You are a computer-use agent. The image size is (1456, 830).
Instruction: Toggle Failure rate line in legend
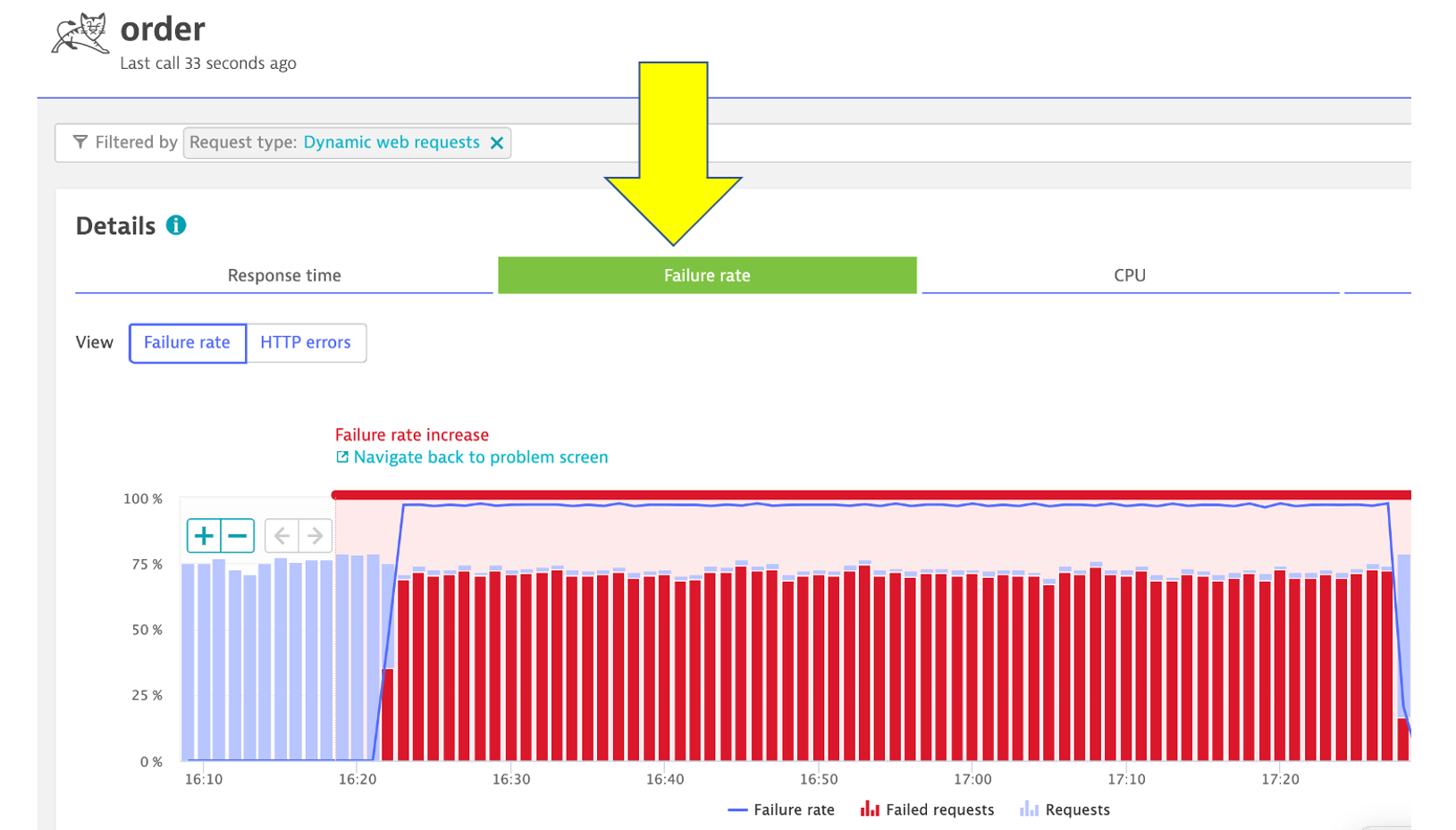click(781, 810)
